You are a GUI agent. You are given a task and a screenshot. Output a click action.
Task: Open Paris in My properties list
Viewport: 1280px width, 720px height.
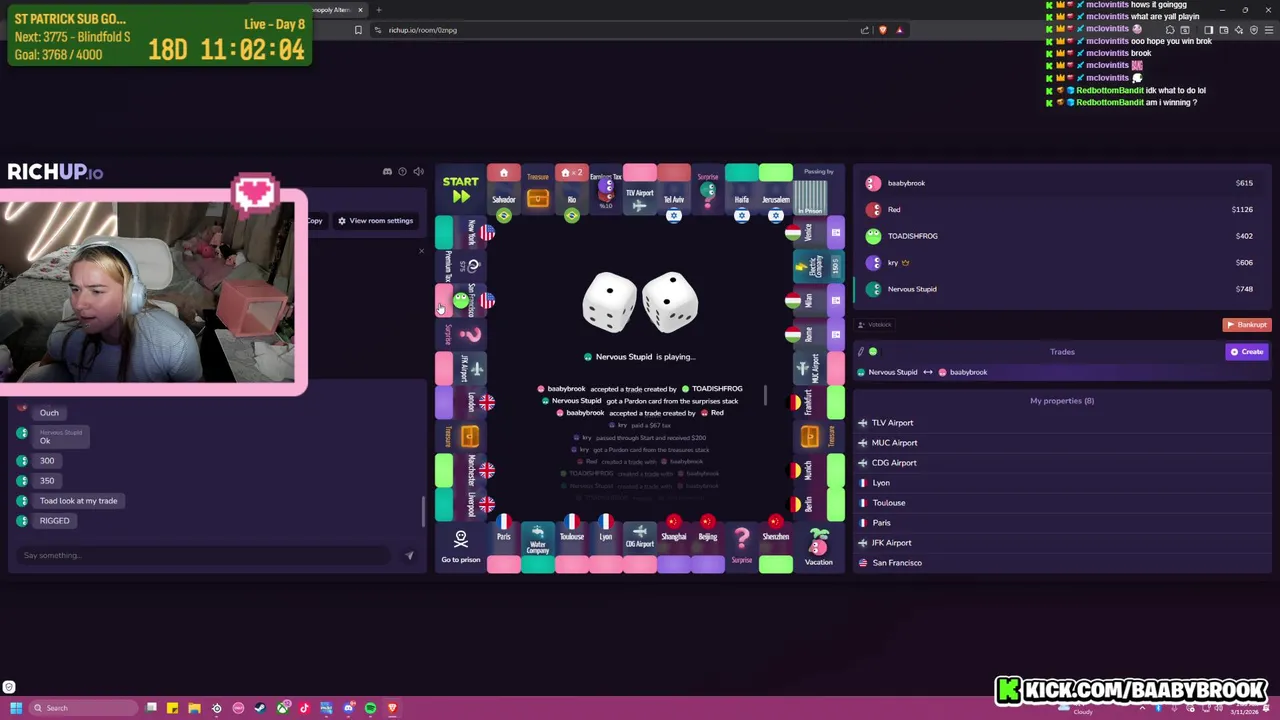[x=1062, y=523]
